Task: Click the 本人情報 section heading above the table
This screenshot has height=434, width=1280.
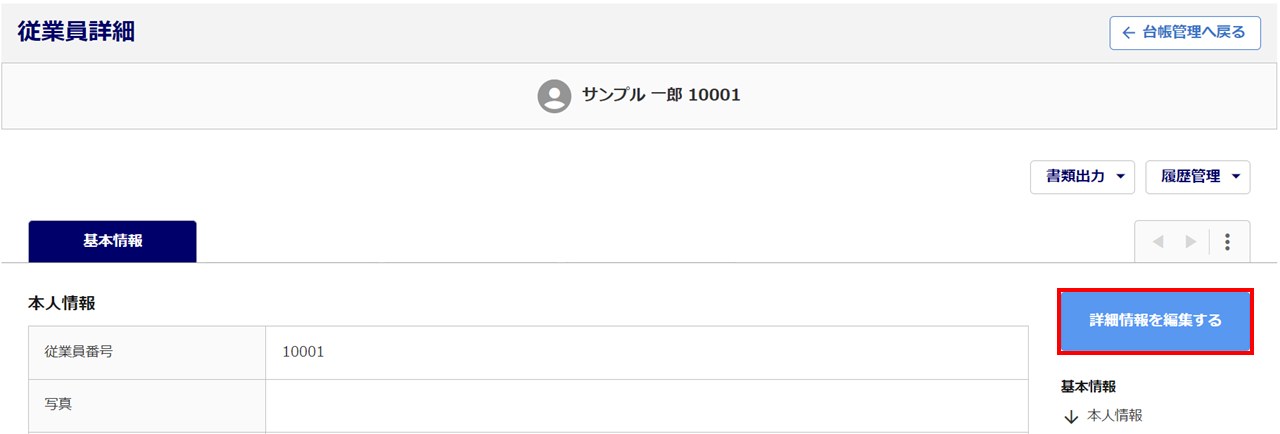Action: [x=61, y=302]
